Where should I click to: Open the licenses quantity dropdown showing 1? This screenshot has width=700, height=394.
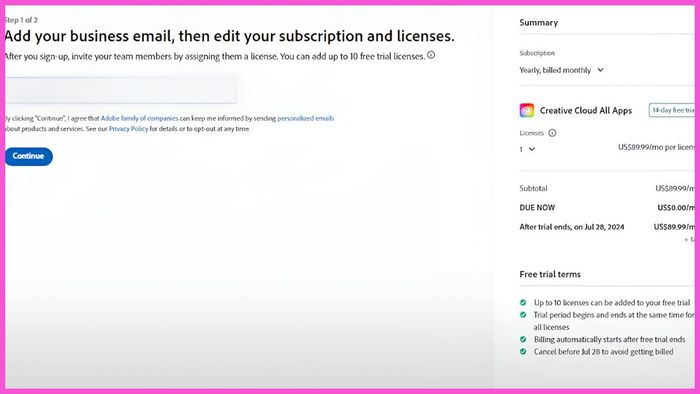point(527,149)
